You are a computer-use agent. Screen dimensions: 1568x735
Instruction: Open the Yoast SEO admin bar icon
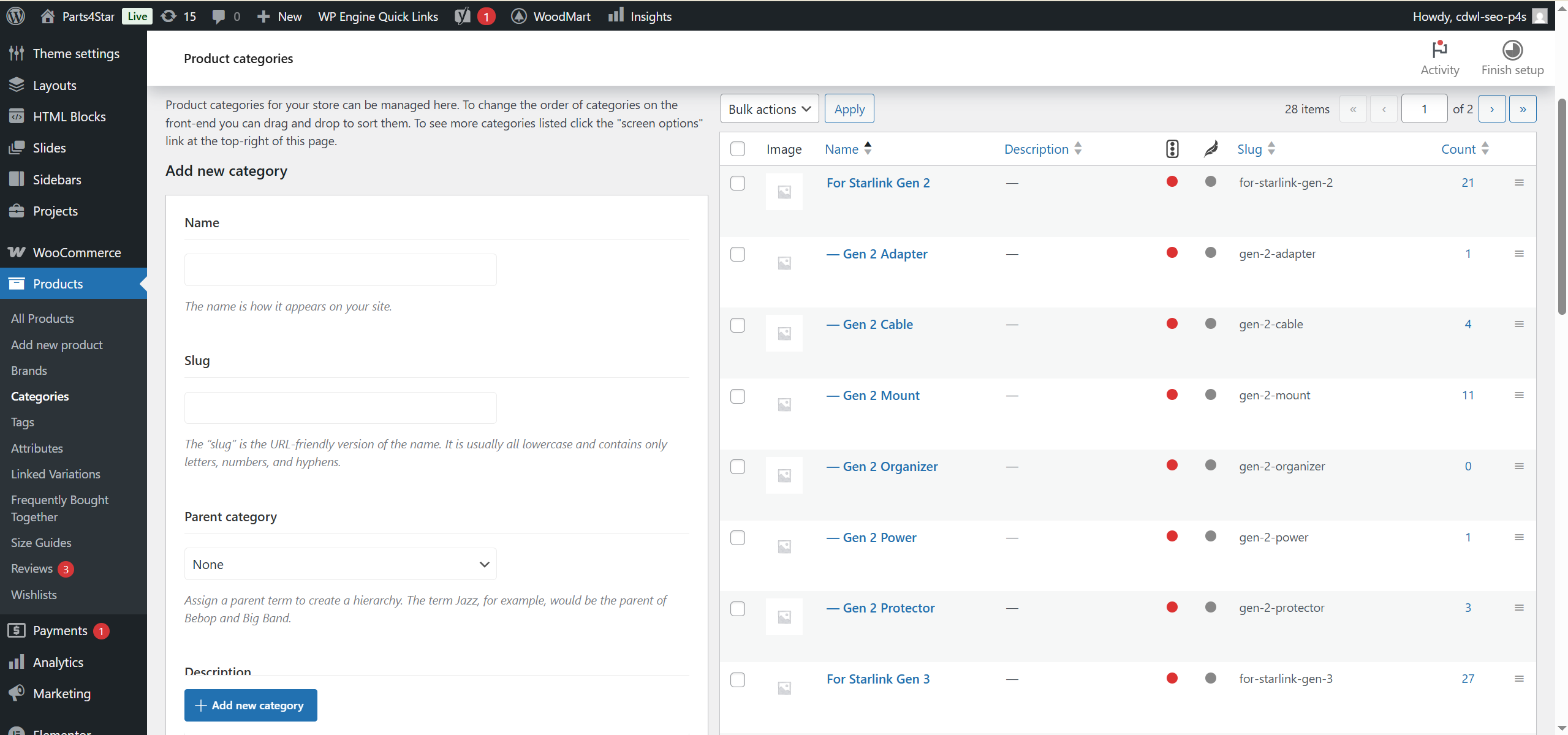pyautogui.click(x=463, y=16)
